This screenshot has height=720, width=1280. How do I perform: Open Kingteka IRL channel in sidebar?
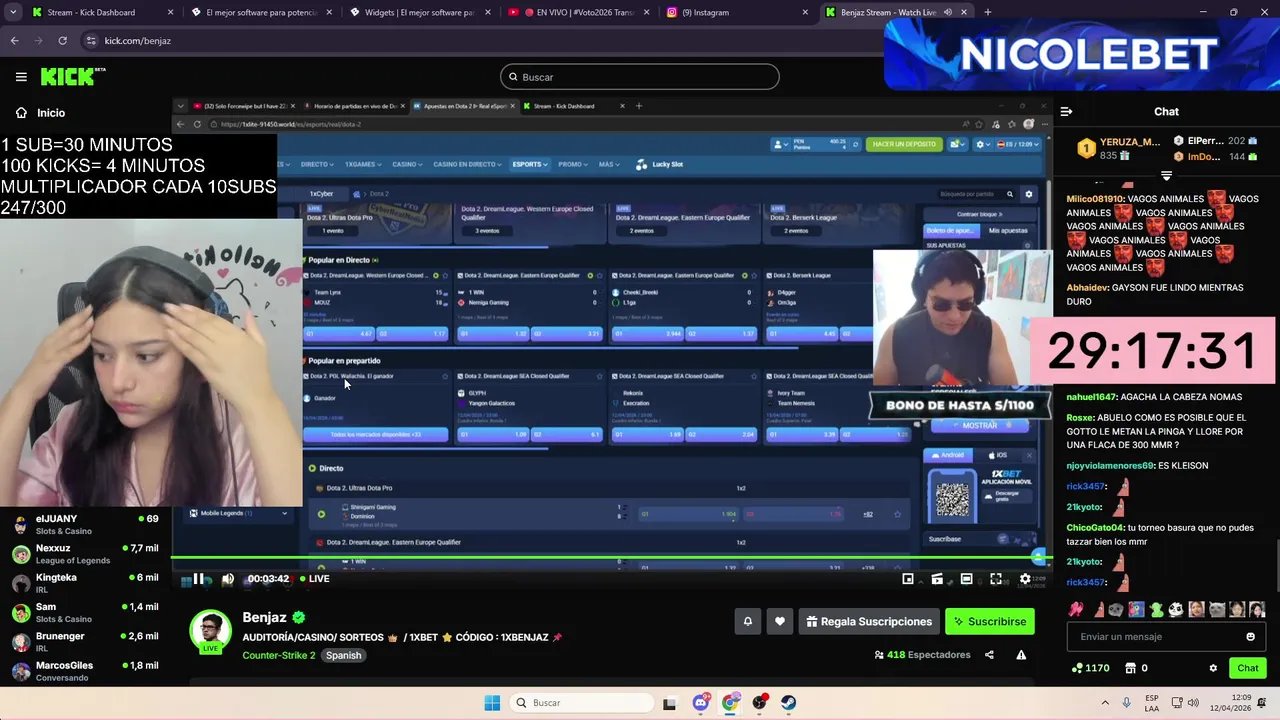85,584
